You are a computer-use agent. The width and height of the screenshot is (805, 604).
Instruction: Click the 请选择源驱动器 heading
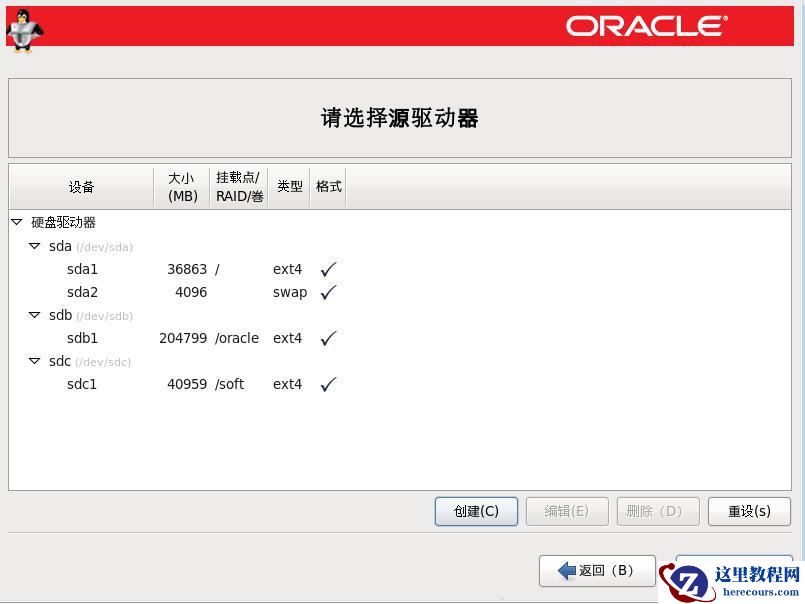click(x=399, y=118)
